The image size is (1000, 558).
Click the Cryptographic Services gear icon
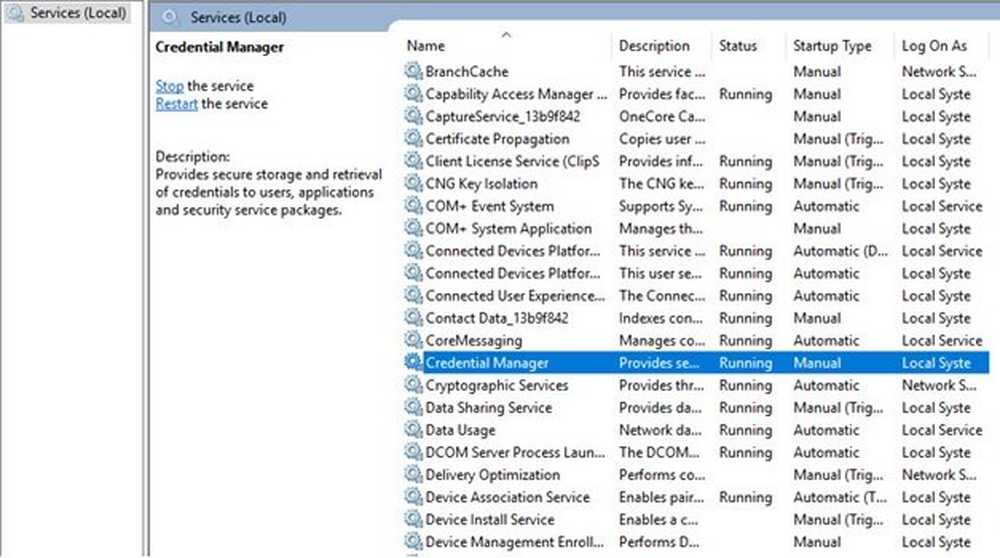[413, 385]
